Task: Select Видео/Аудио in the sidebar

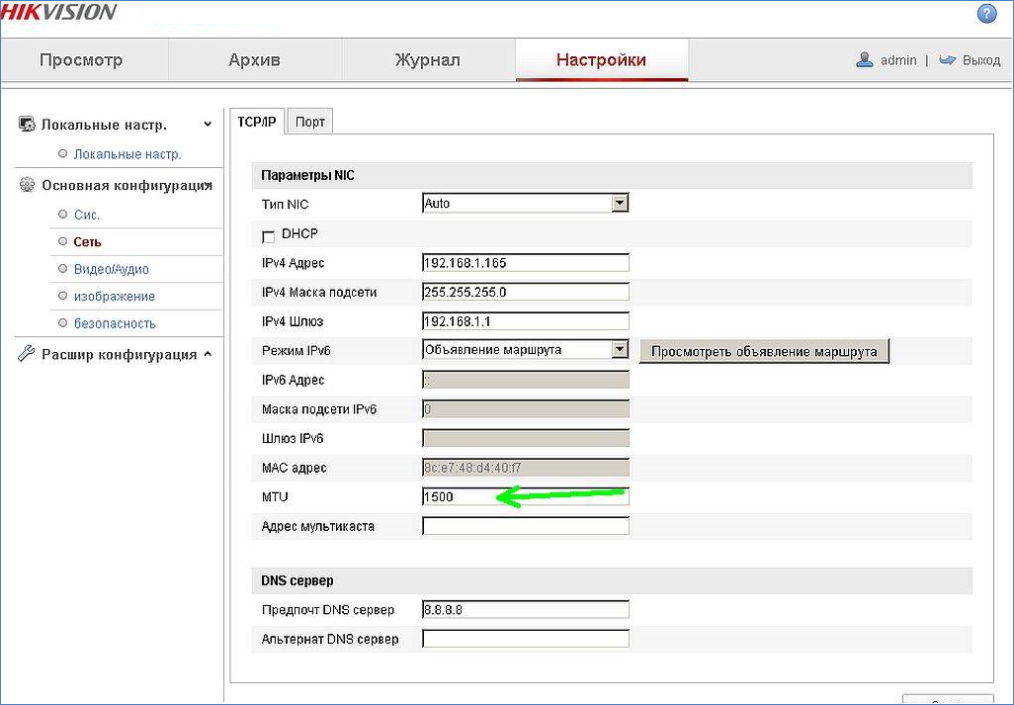Action: click(x=111, y=269)
